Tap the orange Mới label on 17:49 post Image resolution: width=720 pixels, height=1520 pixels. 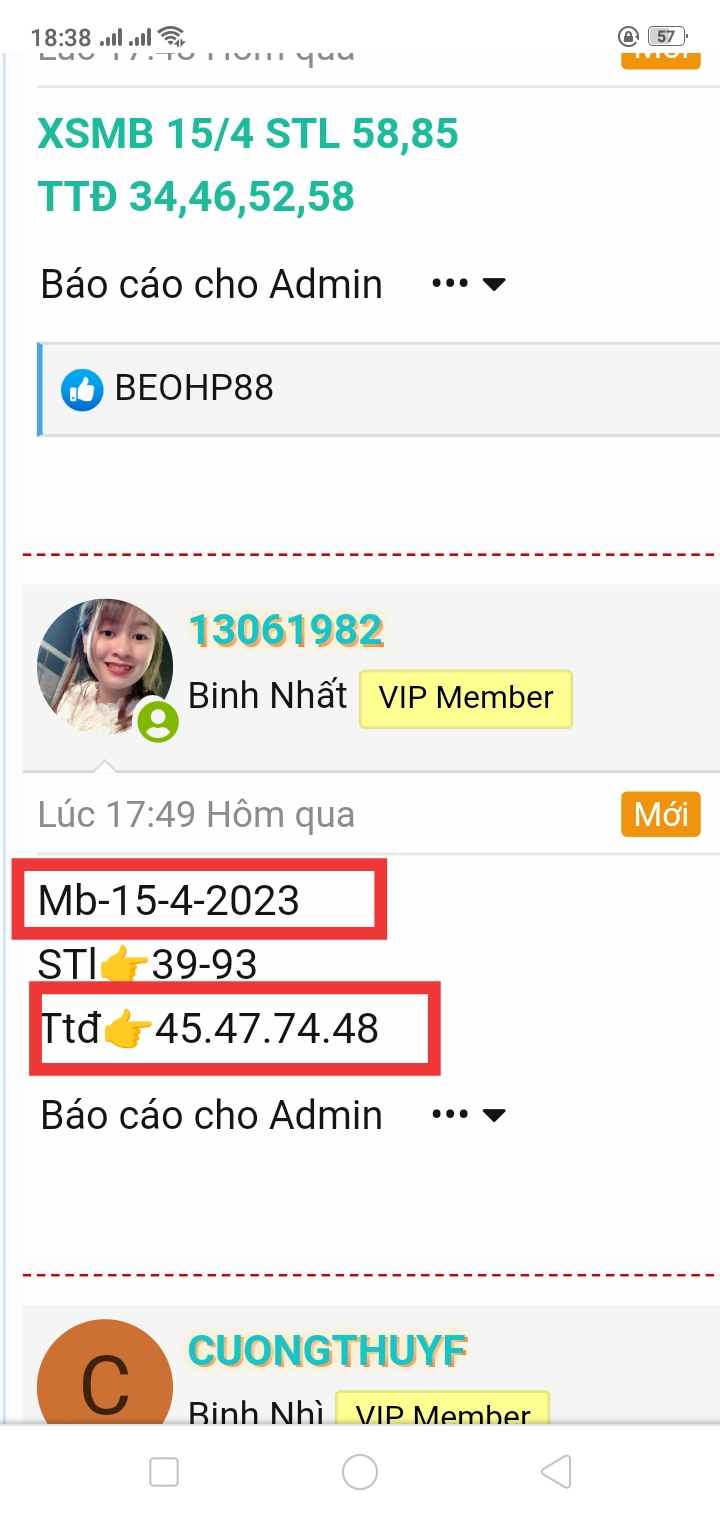(661, 814)
